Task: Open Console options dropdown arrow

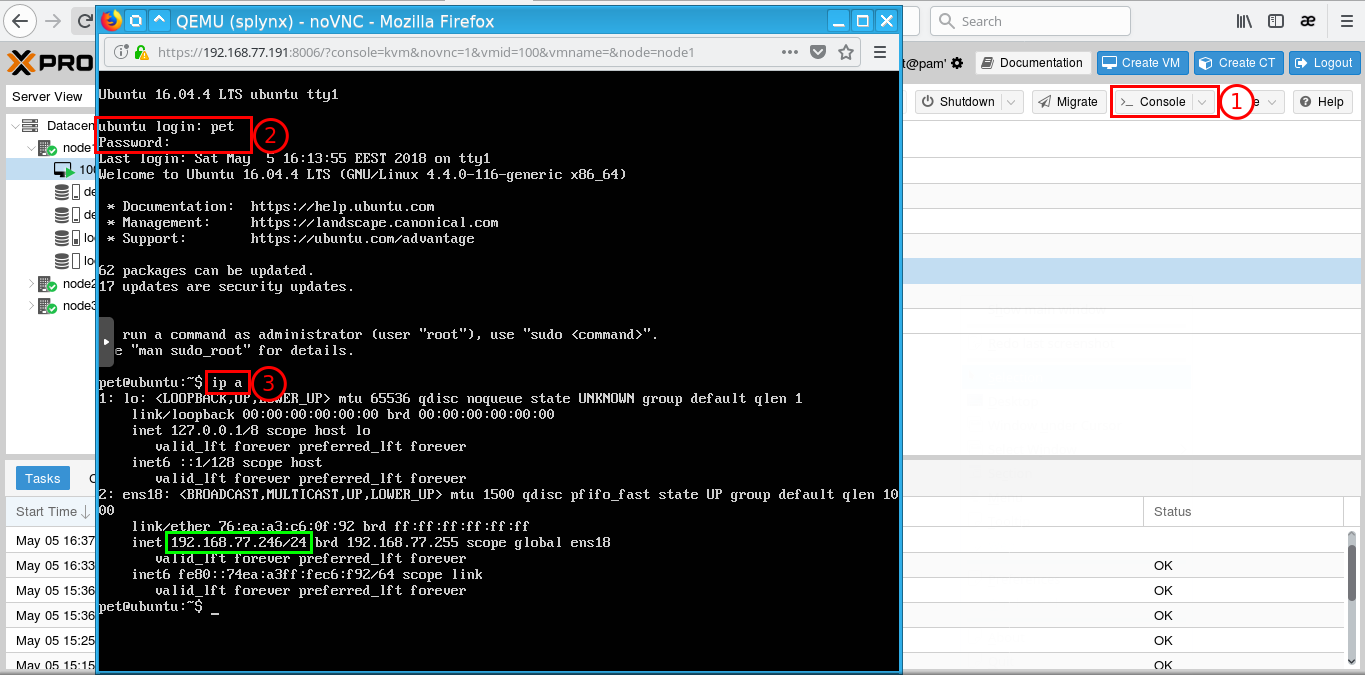Action: pyautogui.click(x=1203, y=102)
